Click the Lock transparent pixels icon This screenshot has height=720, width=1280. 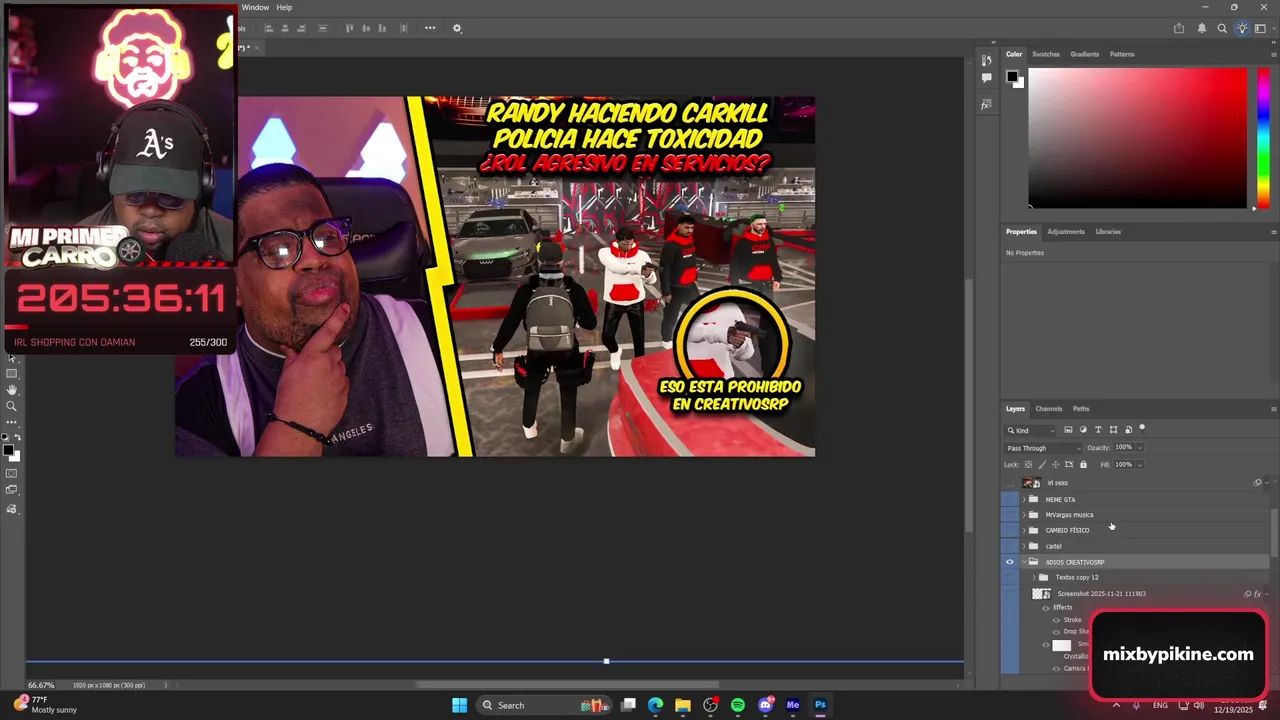click(x=1028, y=465)
